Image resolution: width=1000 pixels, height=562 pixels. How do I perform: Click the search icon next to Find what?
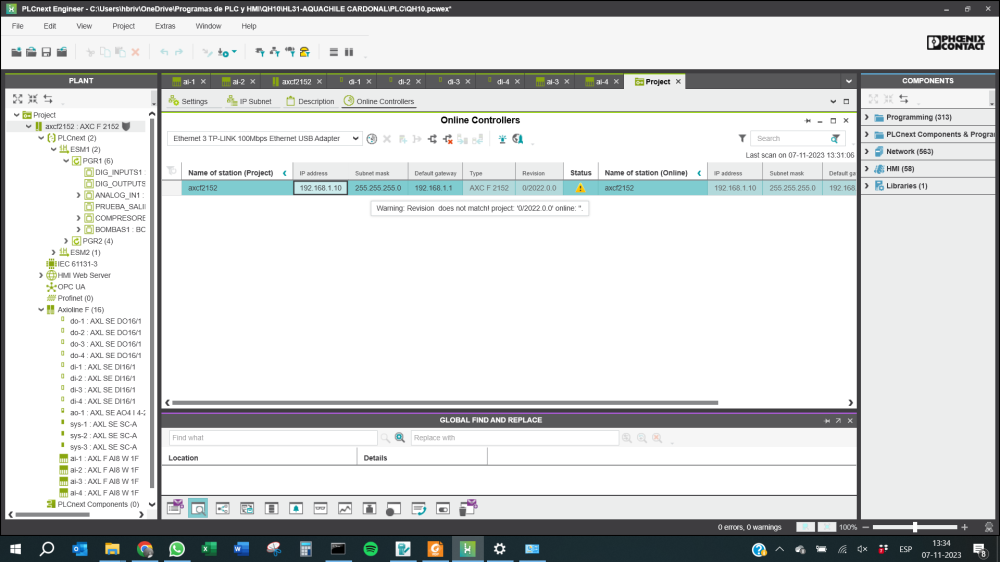[385, 438]
